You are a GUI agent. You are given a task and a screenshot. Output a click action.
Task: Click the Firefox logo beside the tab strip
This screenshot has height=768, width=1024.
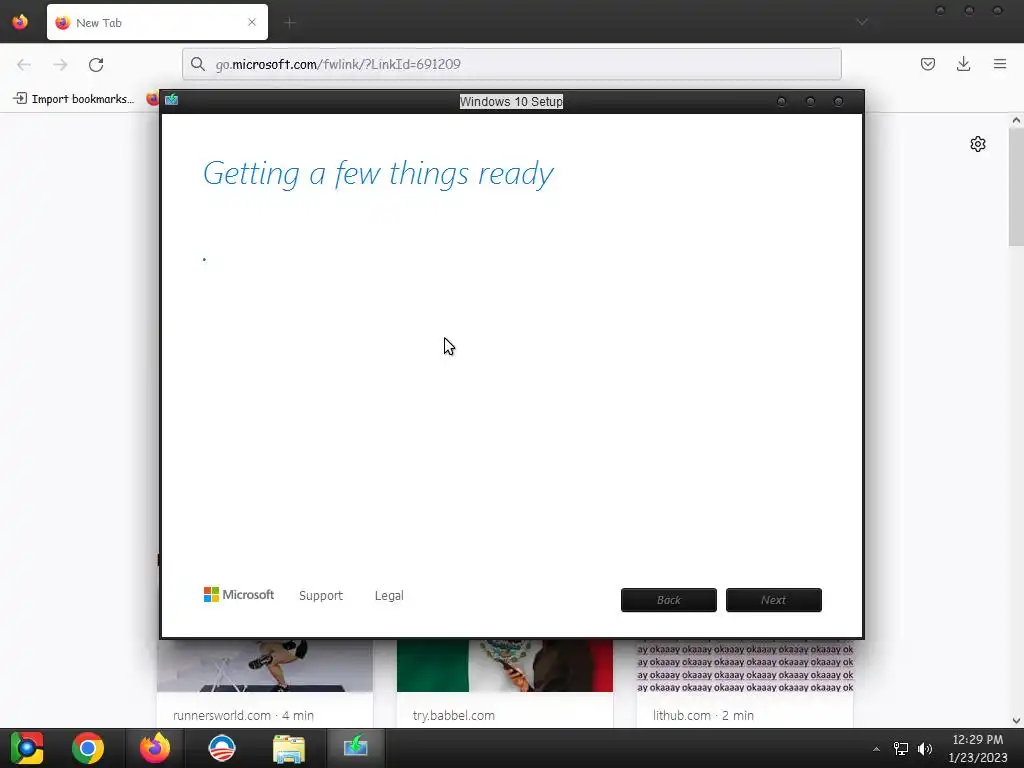[20, 22]
